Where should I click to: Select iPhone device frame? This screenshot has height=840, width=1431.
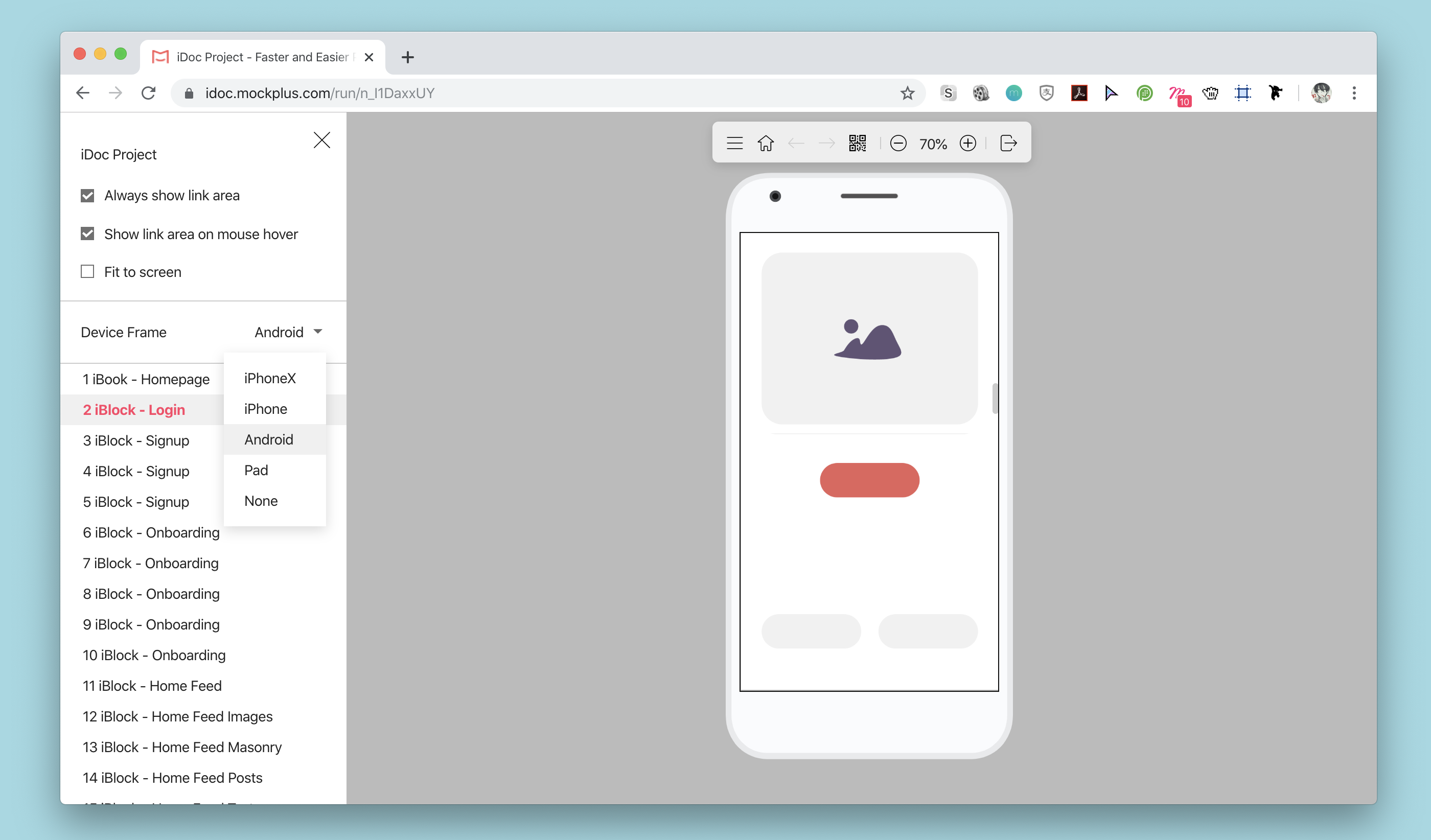tap(275, 409)
